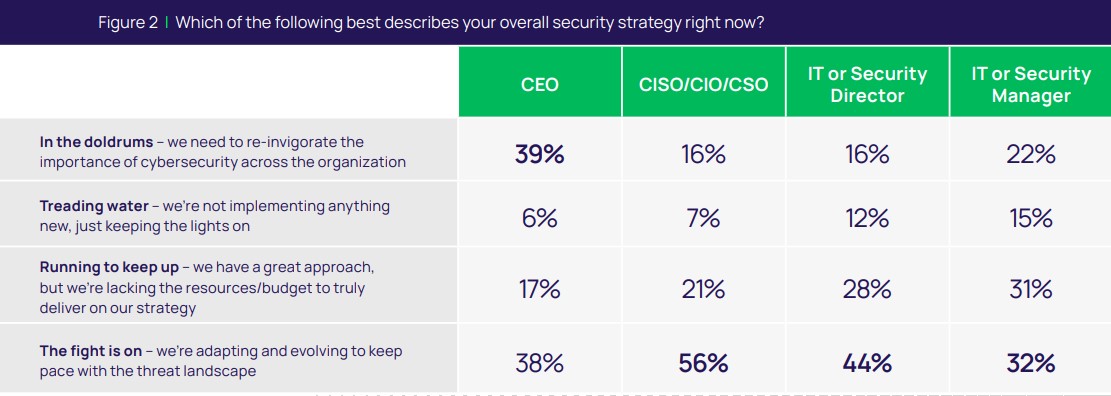The height and width of the screenshot is (396, 1111).
Task: Select the CISO/CIO/CSO column header
Action: (704, 85)
